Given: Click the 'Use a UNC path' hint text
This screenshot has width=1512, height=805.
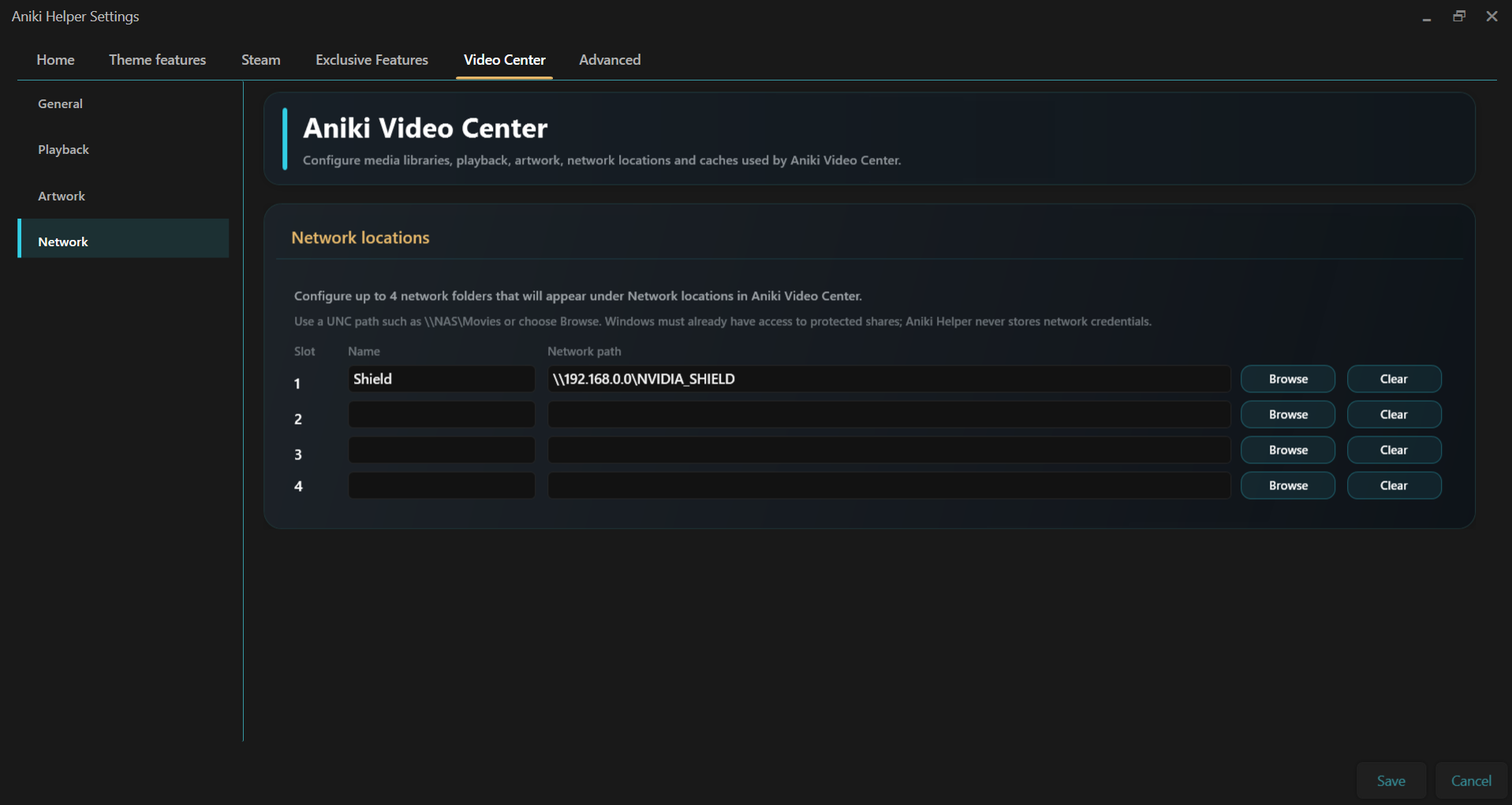Looking at the screenshot, I should [x=722, y=321].
